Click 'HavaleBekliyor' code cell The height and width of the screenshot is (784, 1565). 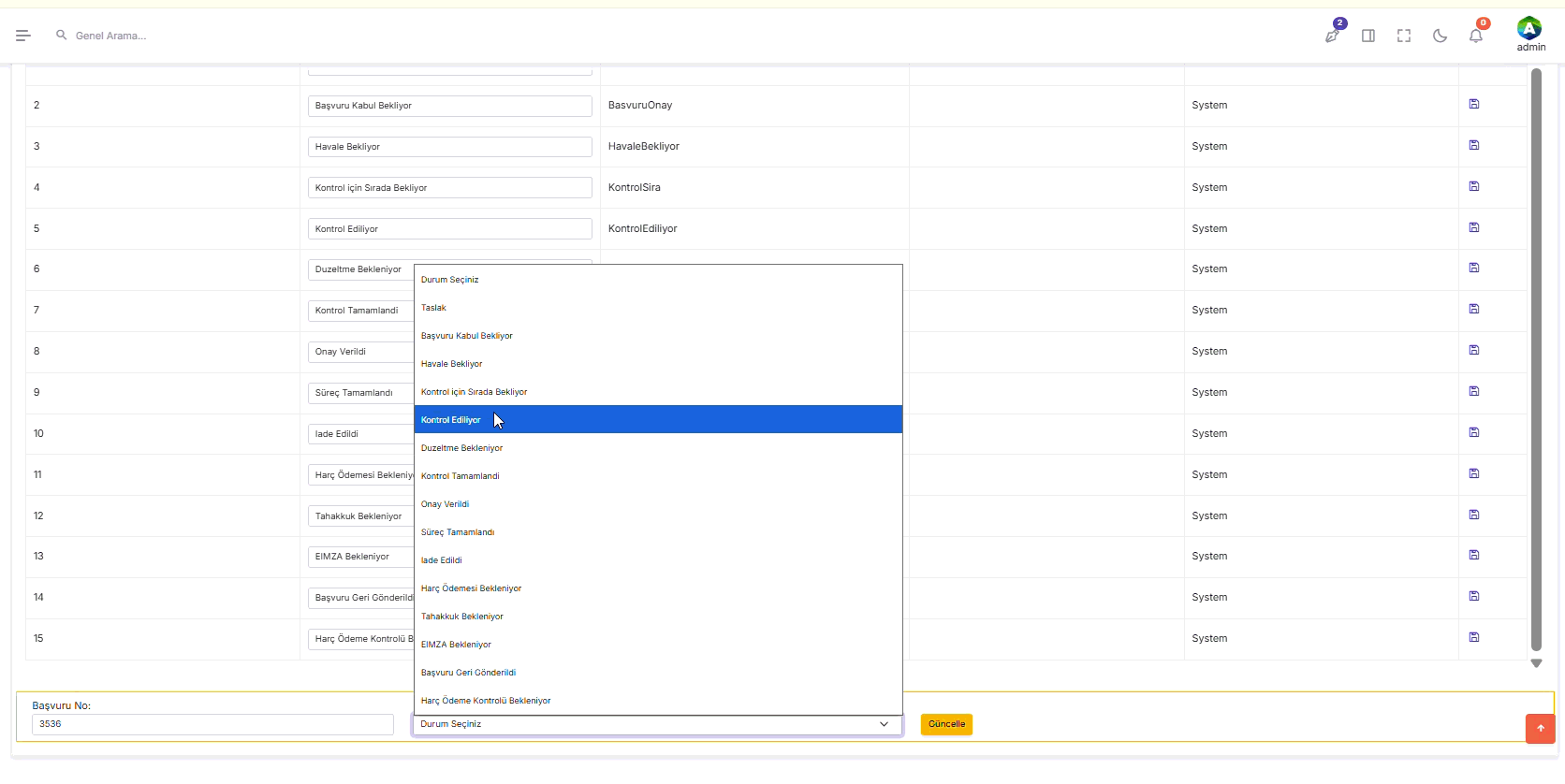click(x=644, y=146)
